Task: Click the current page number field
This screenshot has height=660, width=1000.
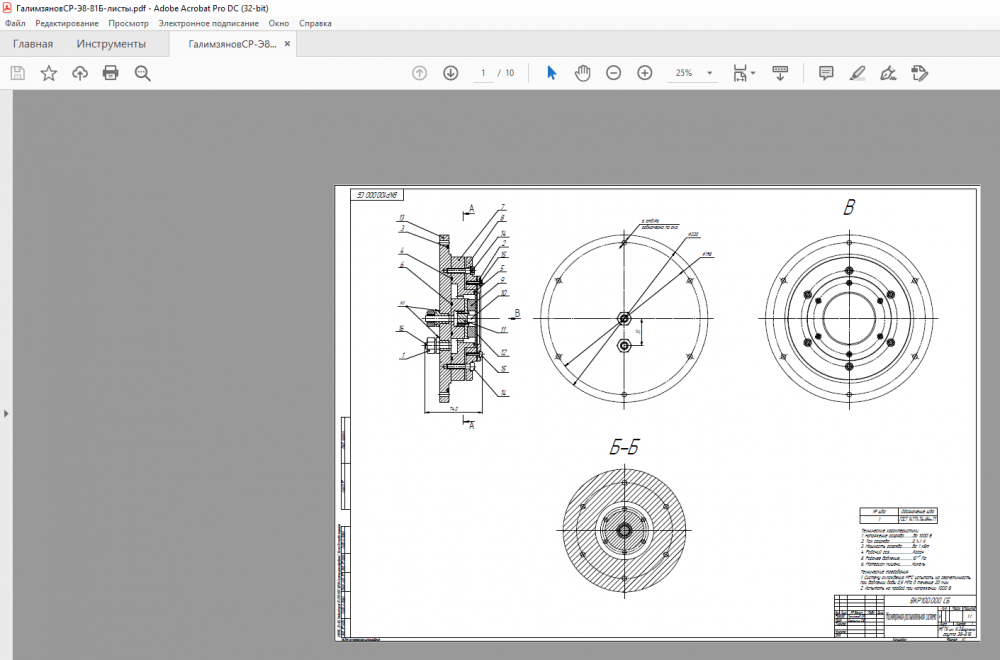Action: (483, 73)
